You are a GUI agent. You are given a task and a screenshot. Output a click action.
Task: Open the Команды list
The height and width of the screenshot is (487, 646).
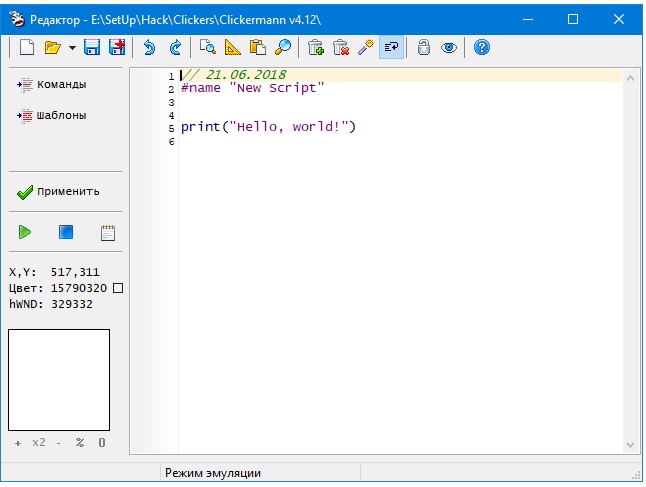coord(52,84)
